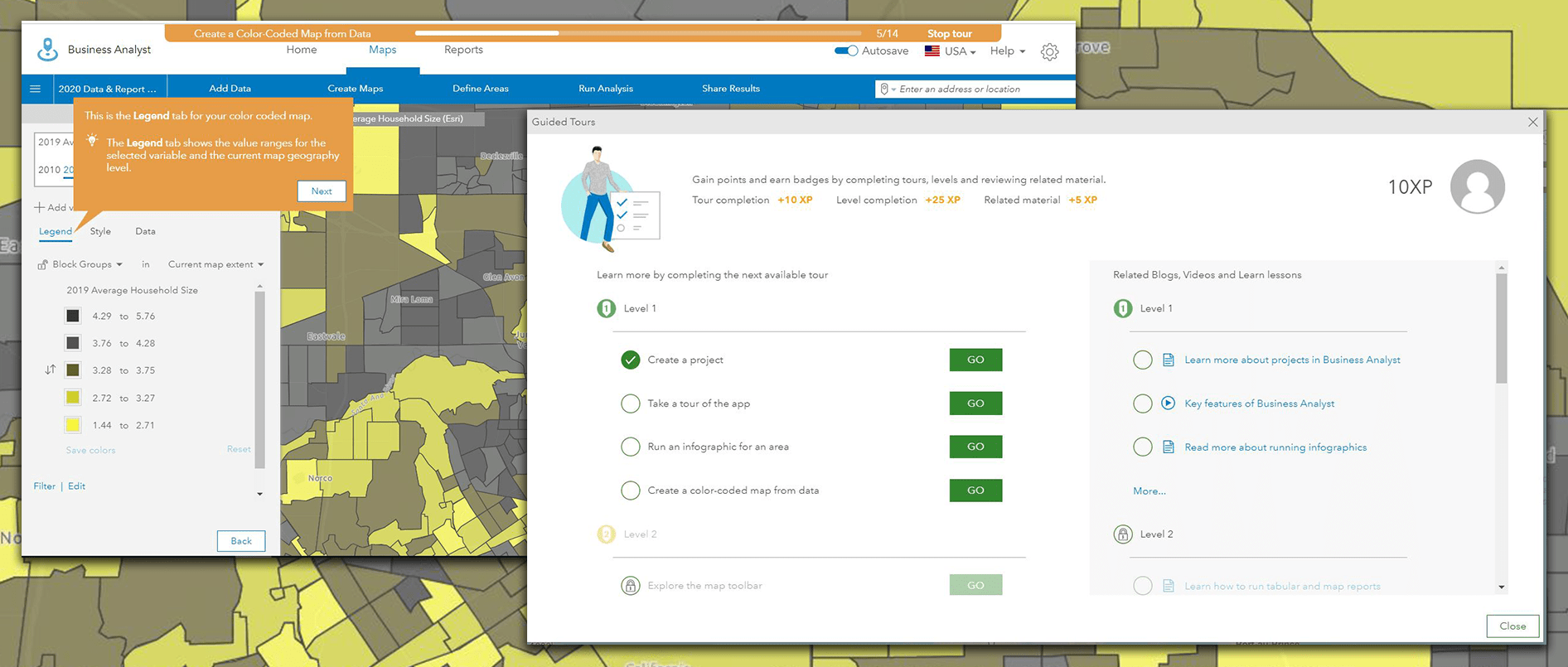The width and height of the screenshot is (1568, 667).
Task: Click the user profile avatar
Action: coord(1477,186)
